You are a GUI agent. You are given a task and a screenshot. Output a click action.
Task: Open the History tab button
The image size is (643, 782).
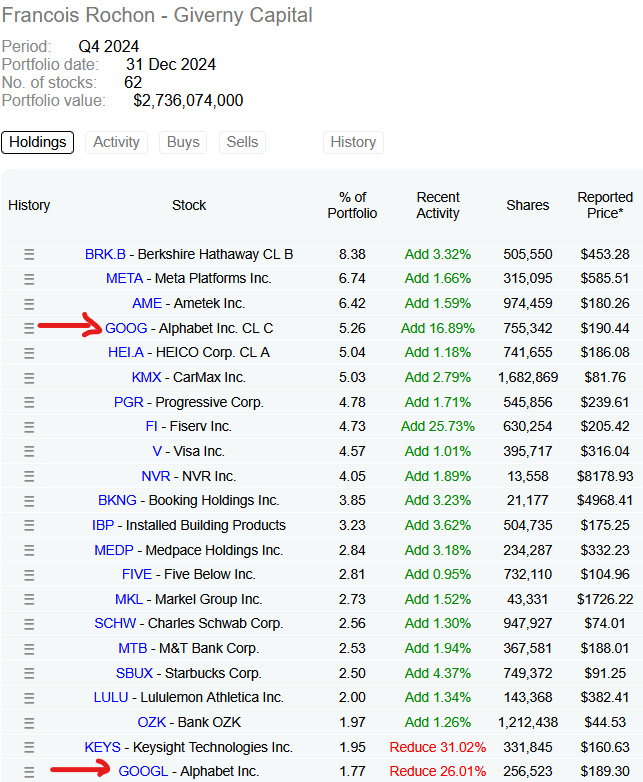353,142
